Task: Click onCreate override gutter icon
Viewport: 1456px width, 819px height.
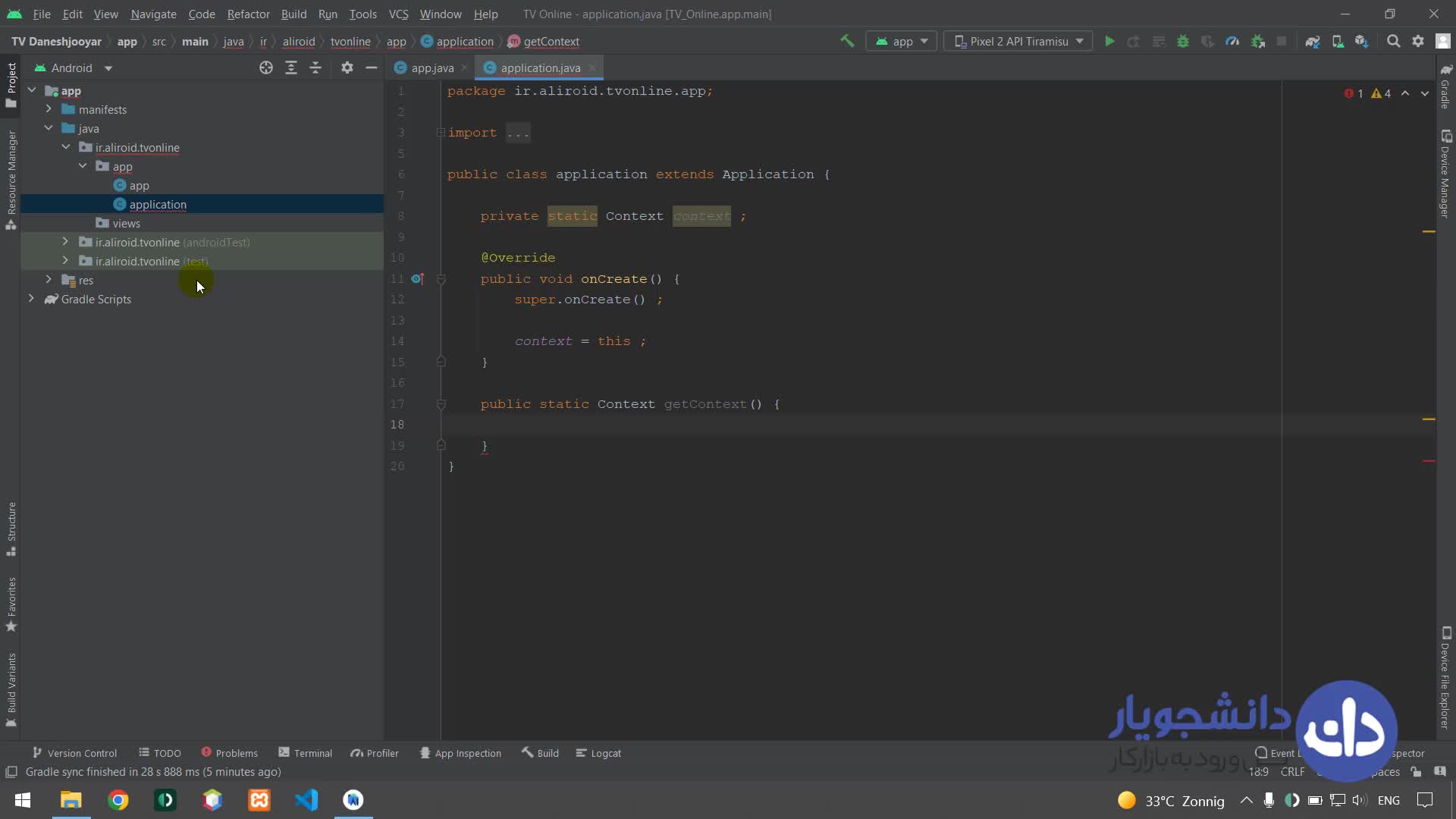Action: click(416, 279)
